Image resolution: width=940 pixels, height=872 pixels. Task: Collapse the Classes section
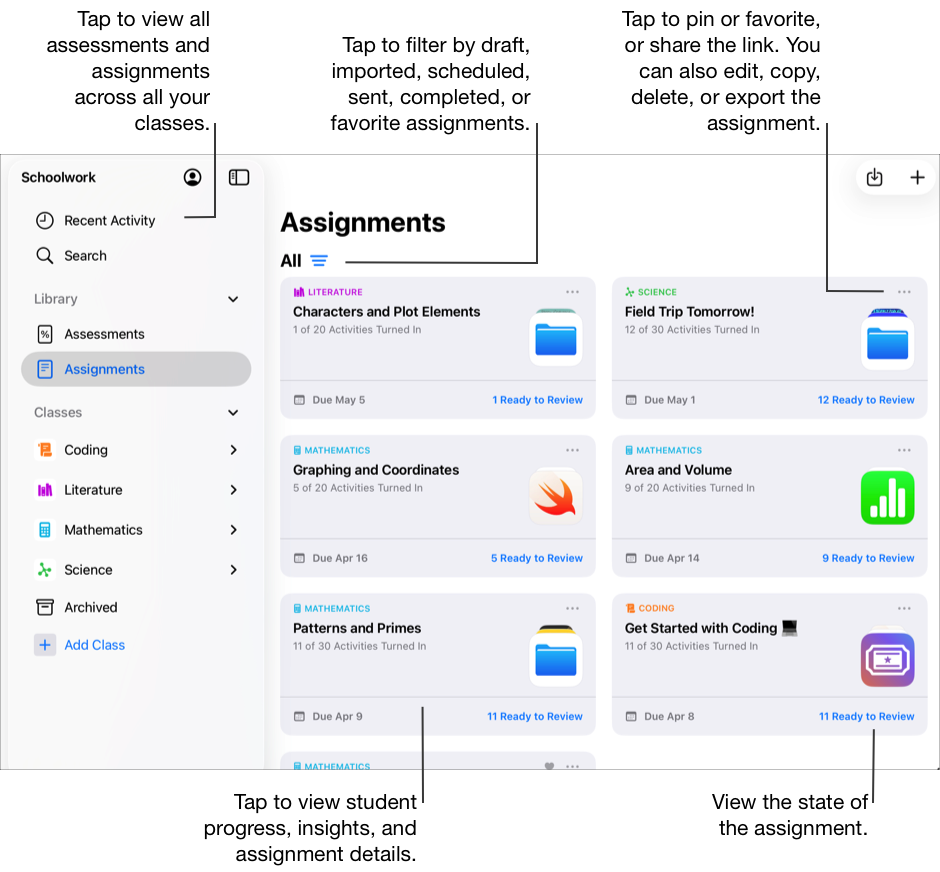point(233,412)
